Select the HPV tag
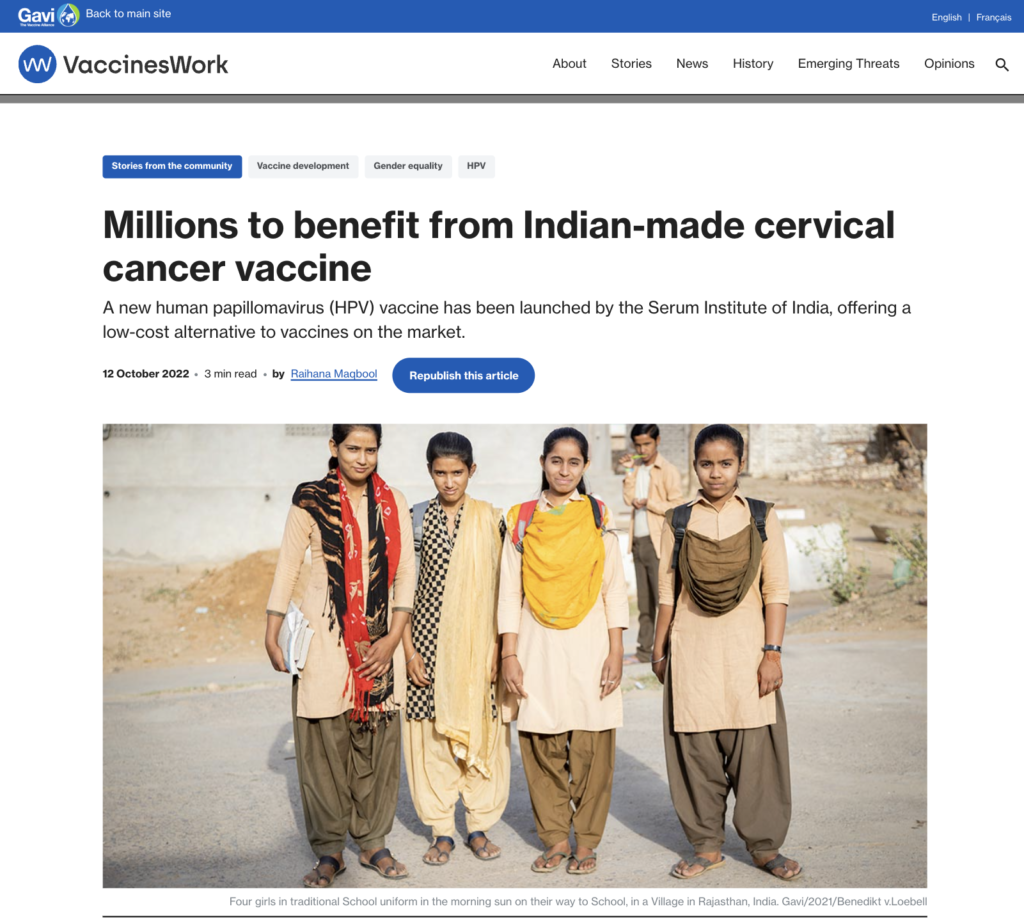Screen dimensions: 1024x920 tap(476, 167)
